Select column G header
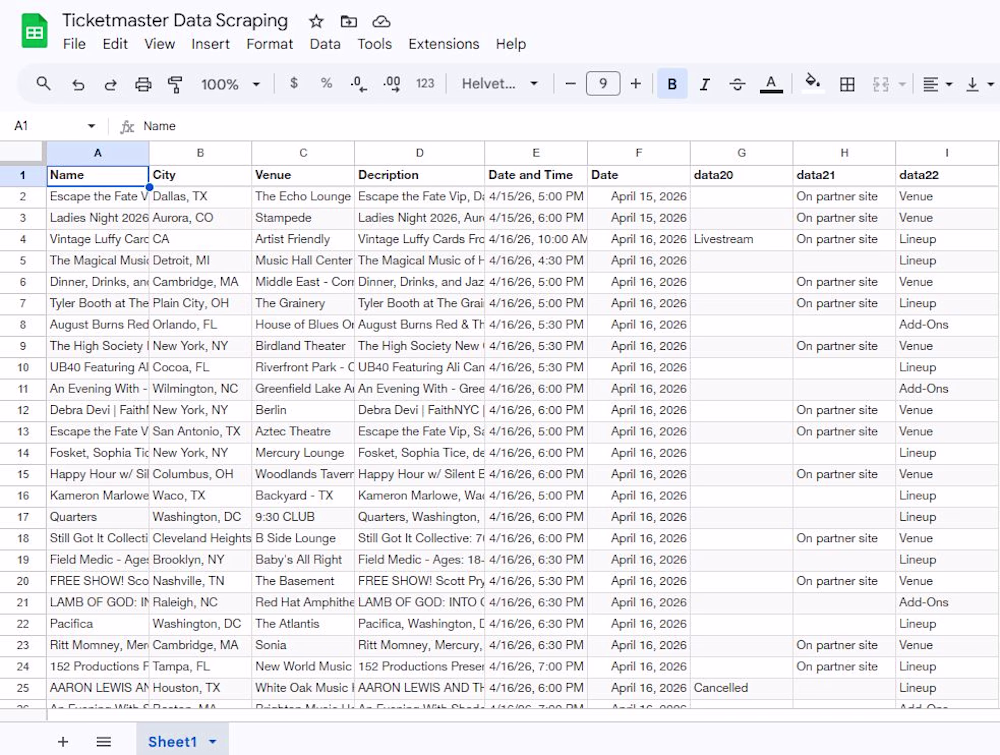The height and width of the screenshot is (755, 1000). coord(742,153)
